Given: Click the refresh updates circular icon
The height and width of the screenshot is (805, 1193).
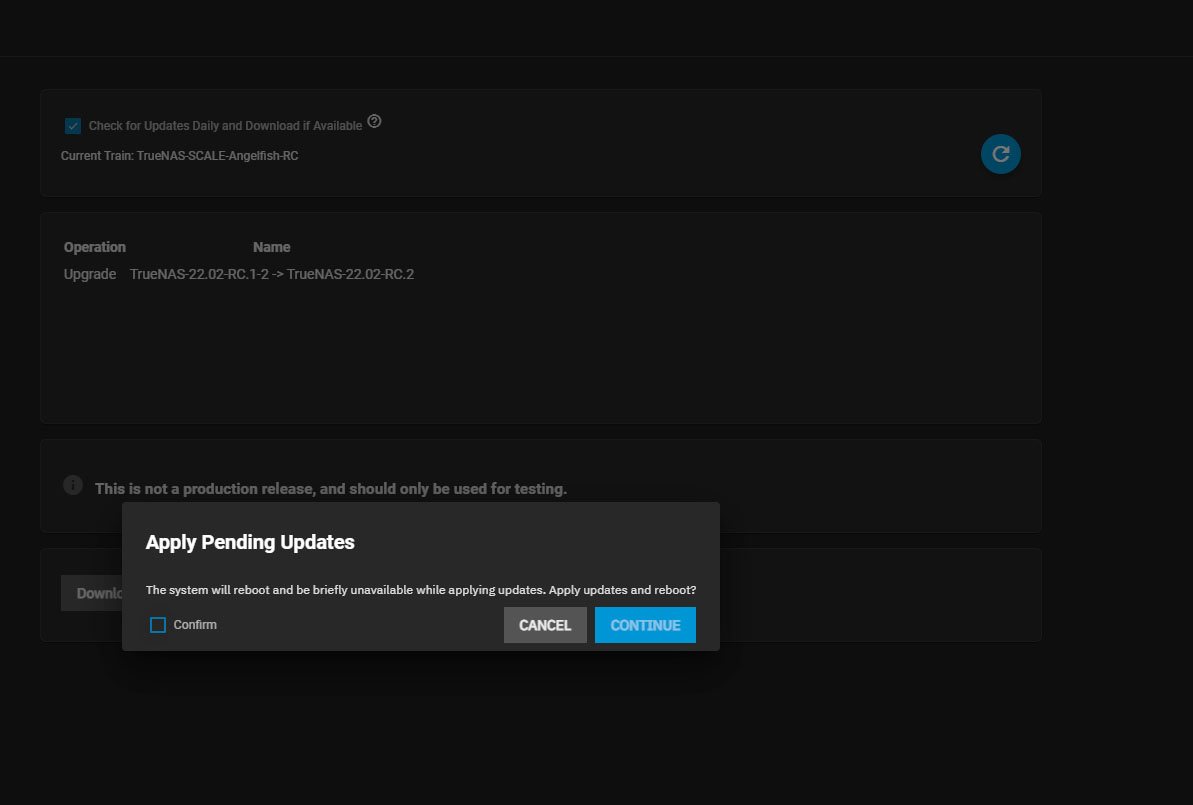Looking at the screenshot, I should (1000, 154).
